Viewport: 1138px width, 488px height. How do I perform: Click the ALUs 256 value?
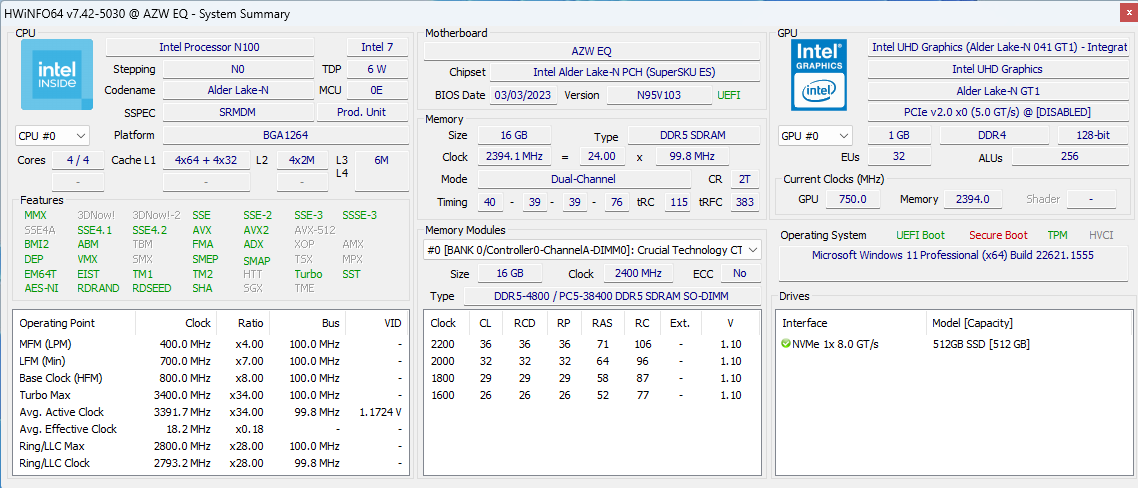(1069, 157)
